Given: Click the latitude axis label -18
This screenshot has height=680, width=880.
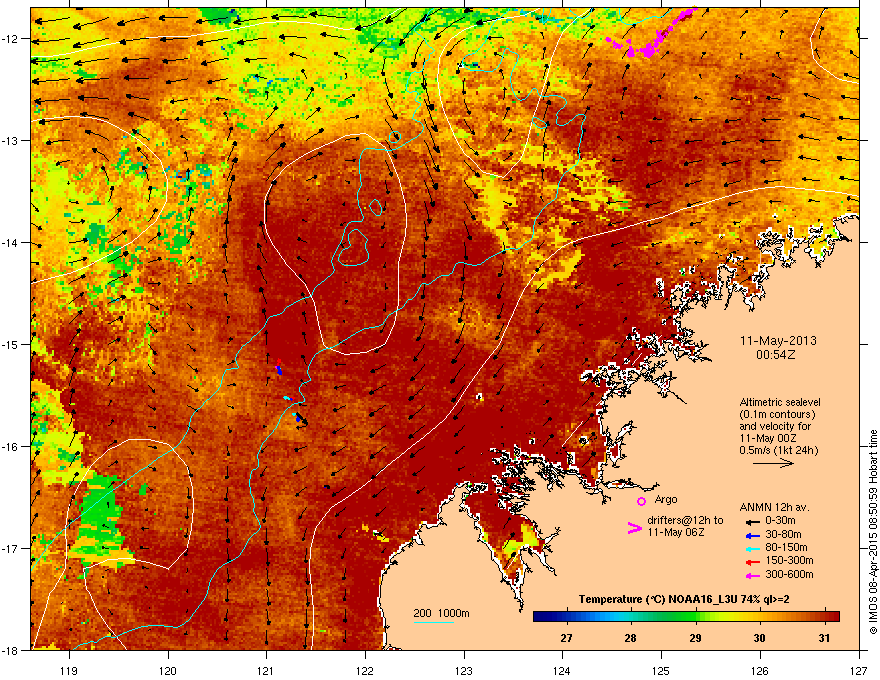Looking at the screenshot, I should click(11, 650).
